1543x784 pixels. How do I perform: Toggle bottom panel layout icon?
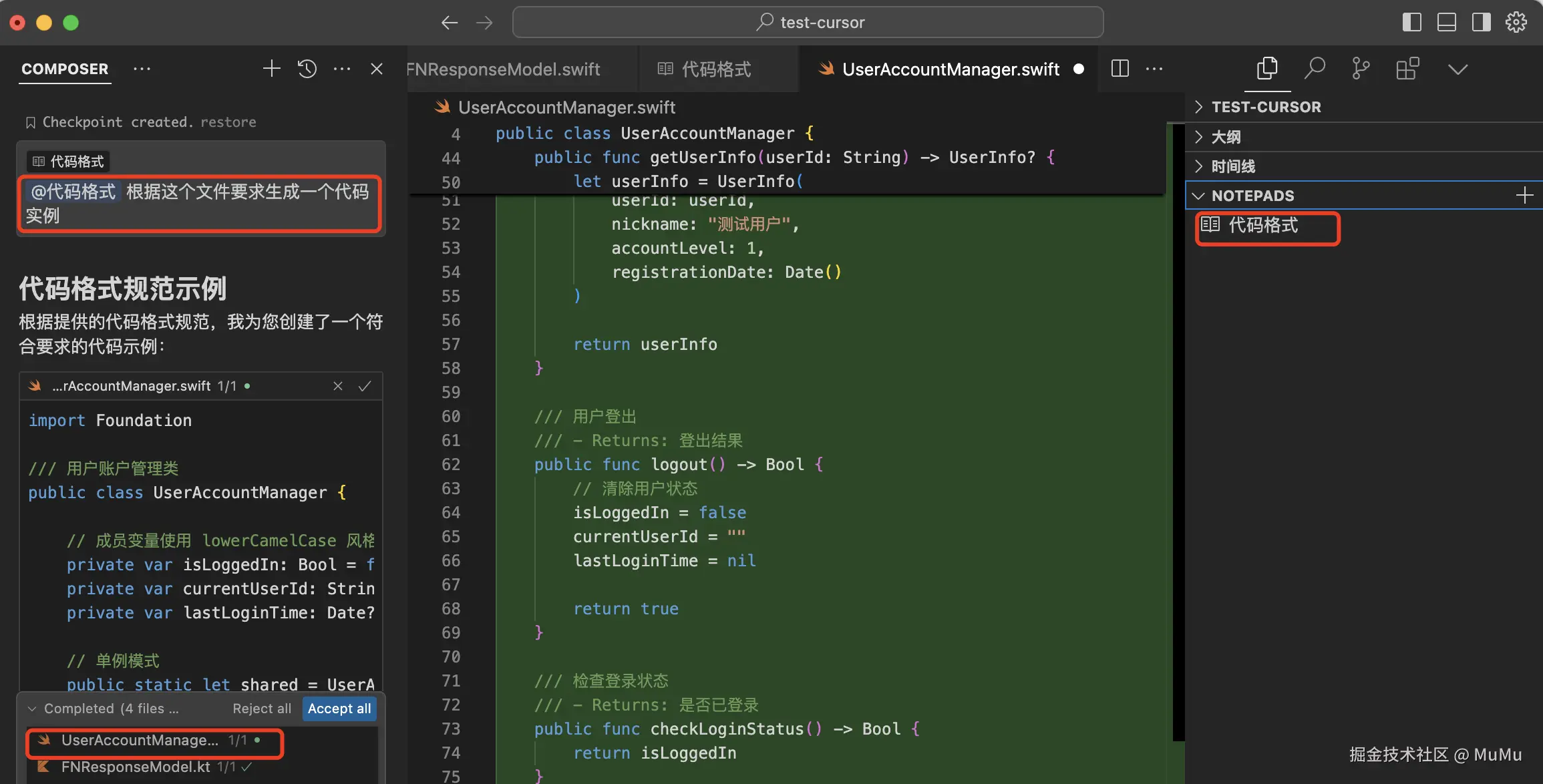pos(1447,22)
